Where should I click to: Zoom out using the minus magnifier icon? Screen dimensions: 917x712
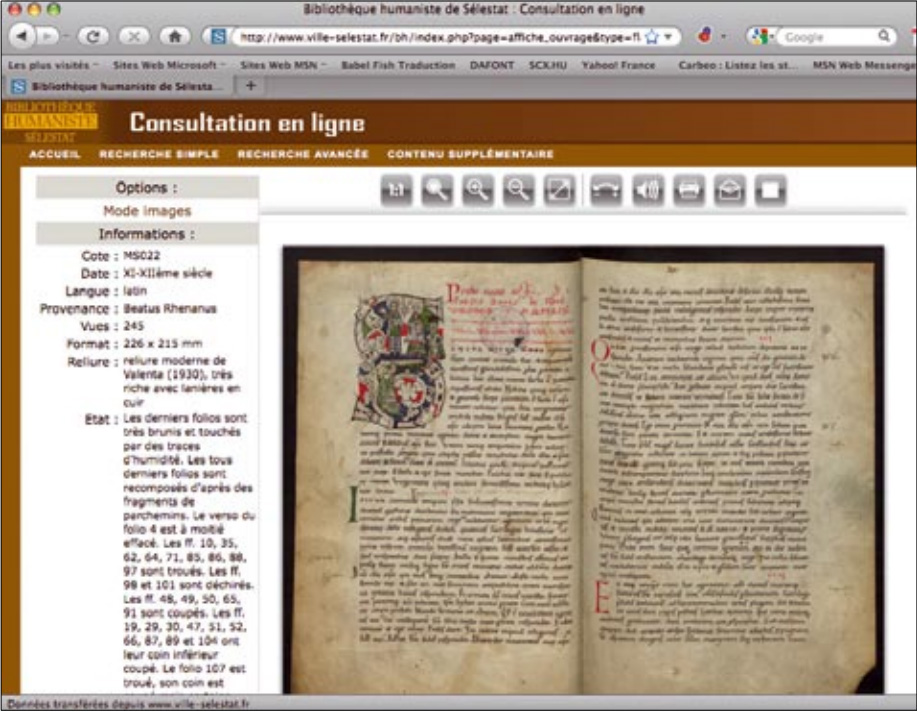(x=519, y=190)
